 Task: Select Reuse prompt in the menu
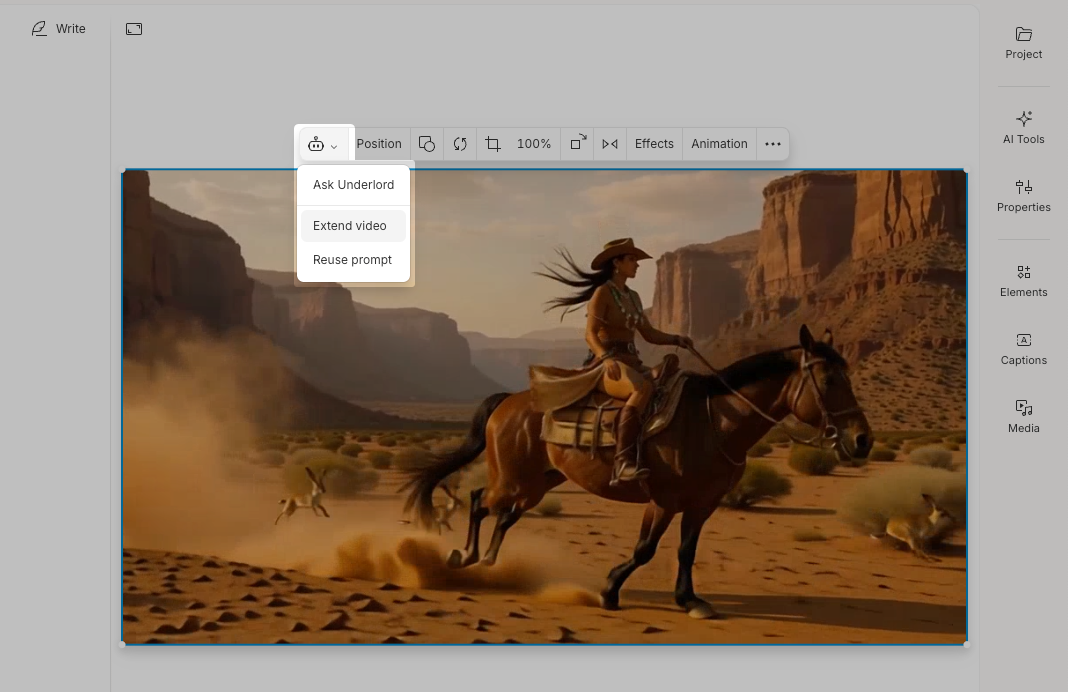352,259
